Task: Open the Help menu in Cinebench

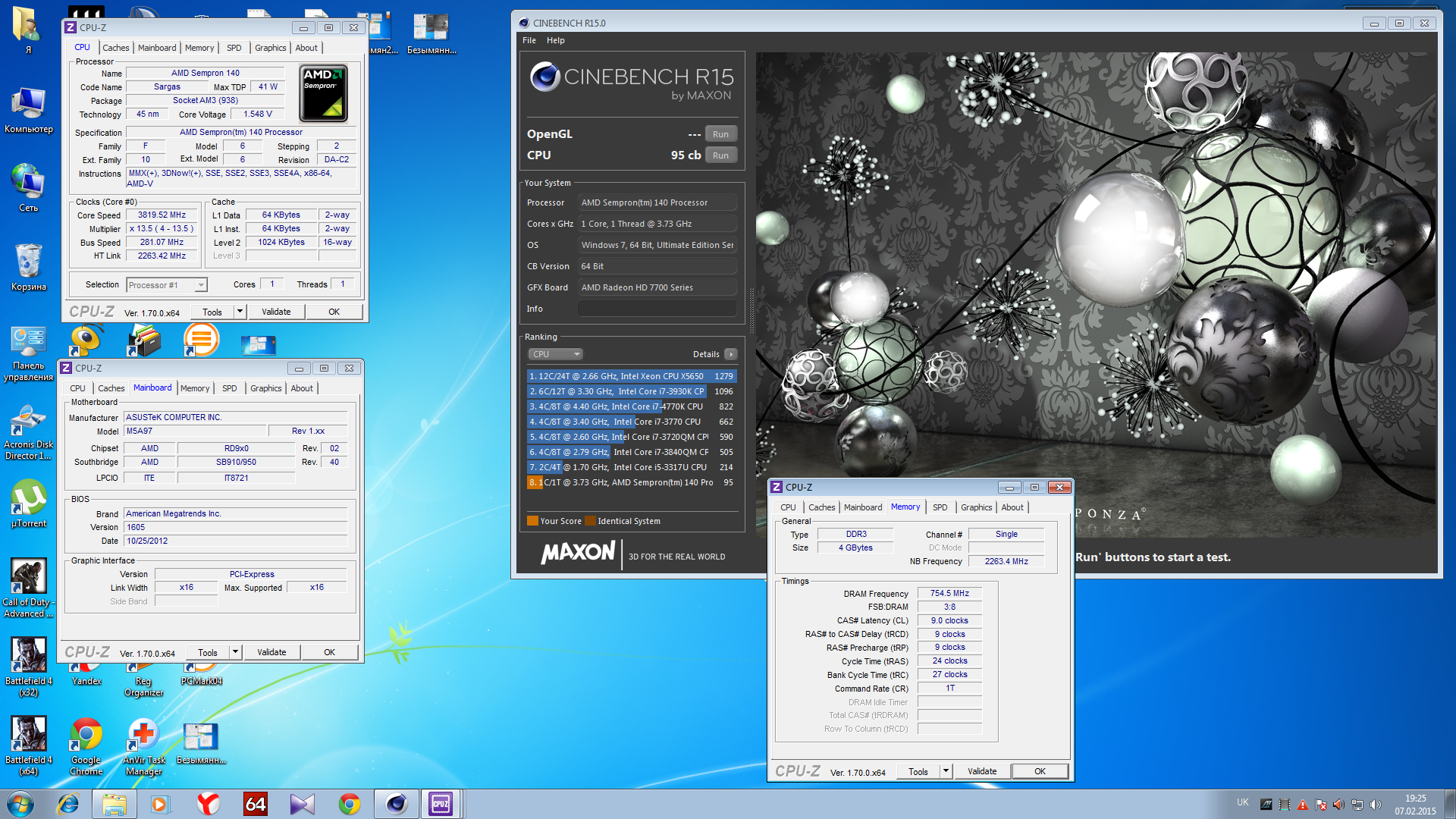Action: 556,41
